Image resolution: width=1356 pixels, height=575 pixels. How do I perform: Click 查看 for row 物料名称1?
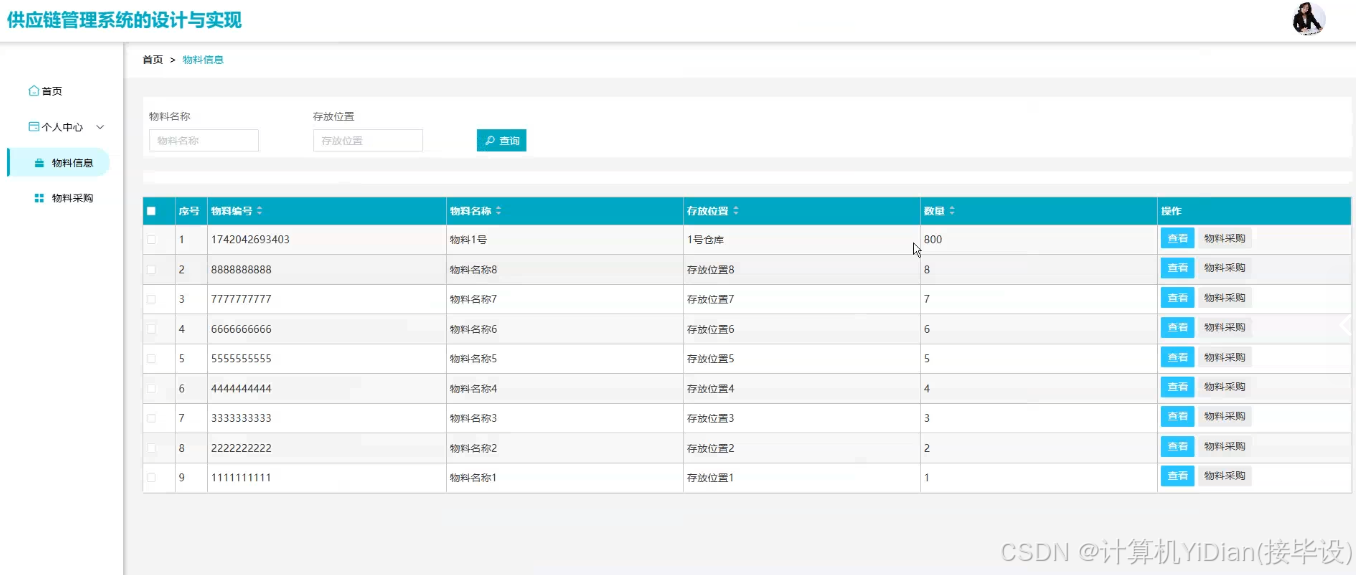pyautogui.click(x=1178, y=476)
